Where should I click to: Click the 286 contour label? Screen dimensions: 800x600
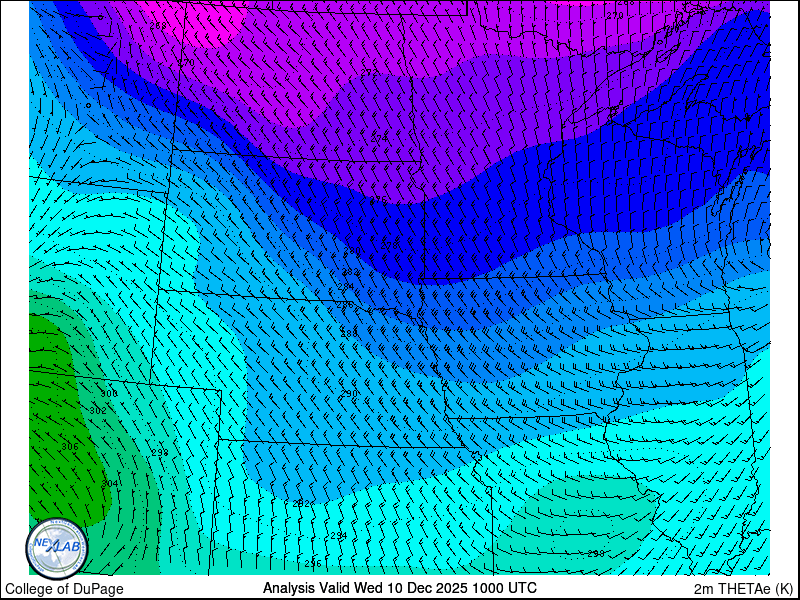(345, 305)
